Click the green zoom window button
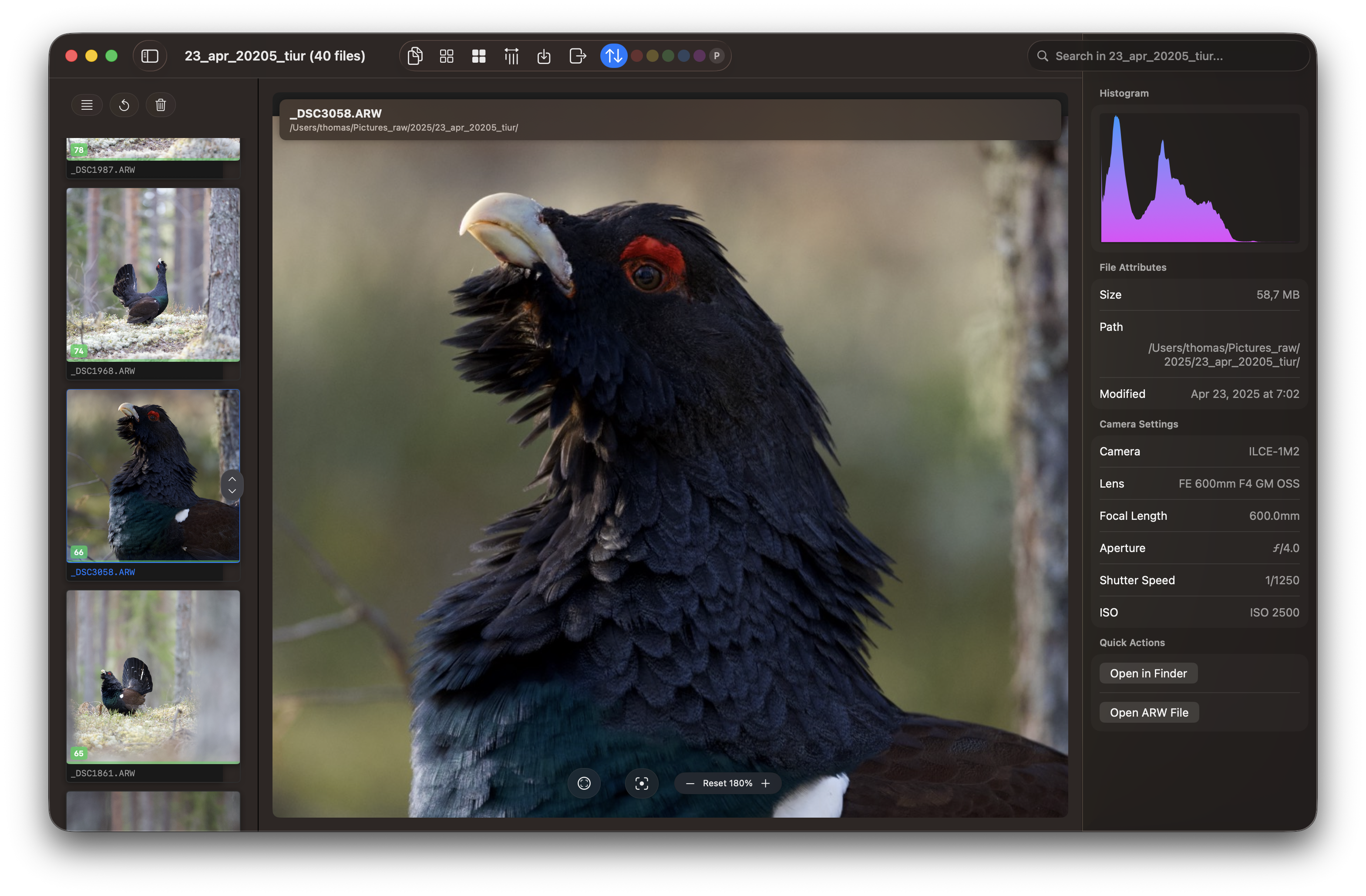 [111, 56]
